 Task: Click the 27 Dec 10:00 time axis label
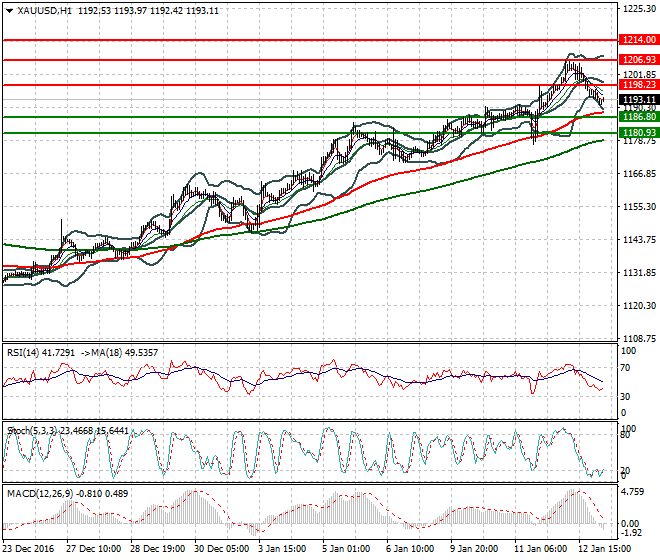point(93,549)
